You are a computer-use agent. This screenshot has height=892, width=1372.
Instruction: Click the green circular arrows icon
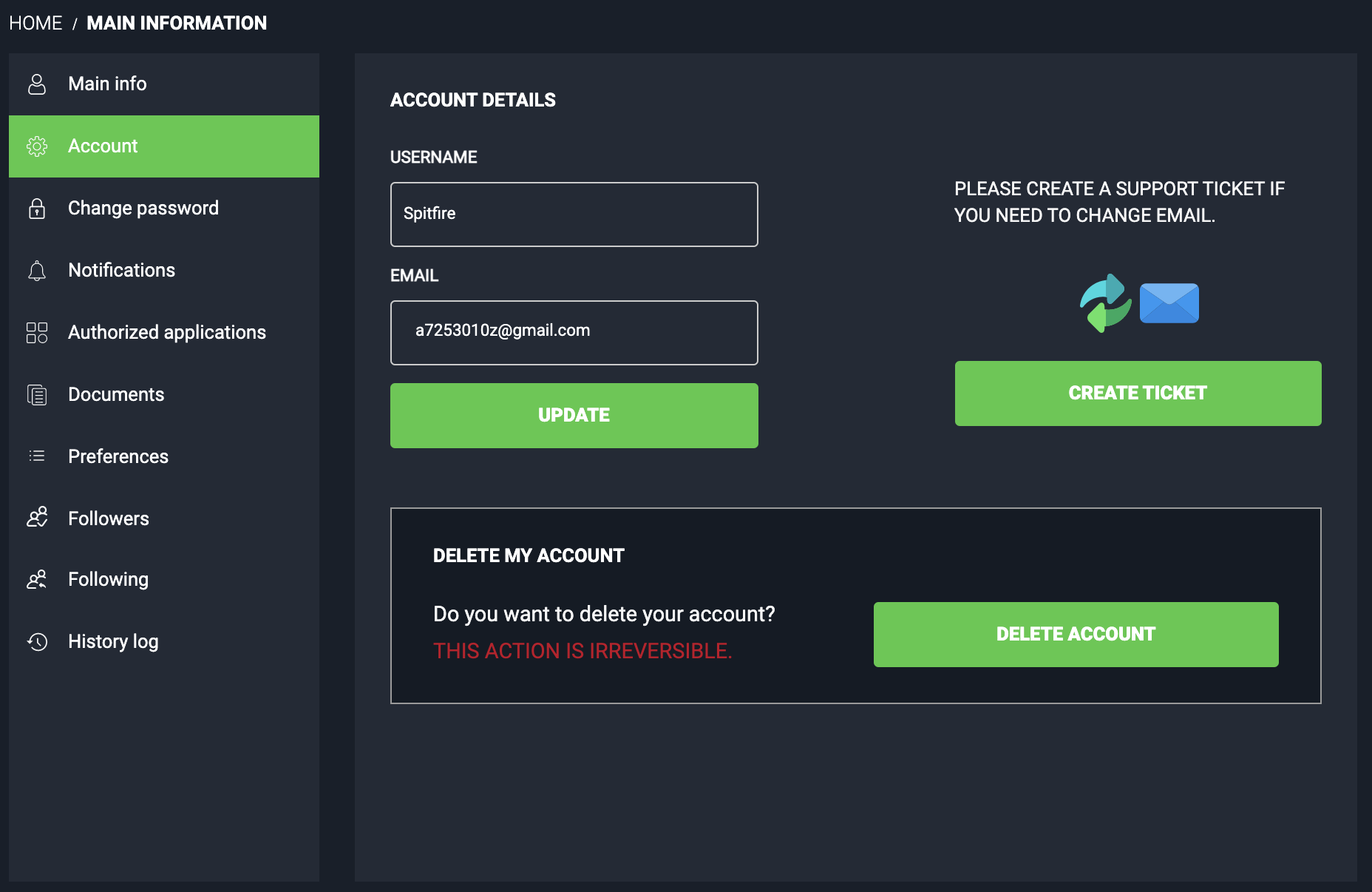click(x=1105, y=303)
